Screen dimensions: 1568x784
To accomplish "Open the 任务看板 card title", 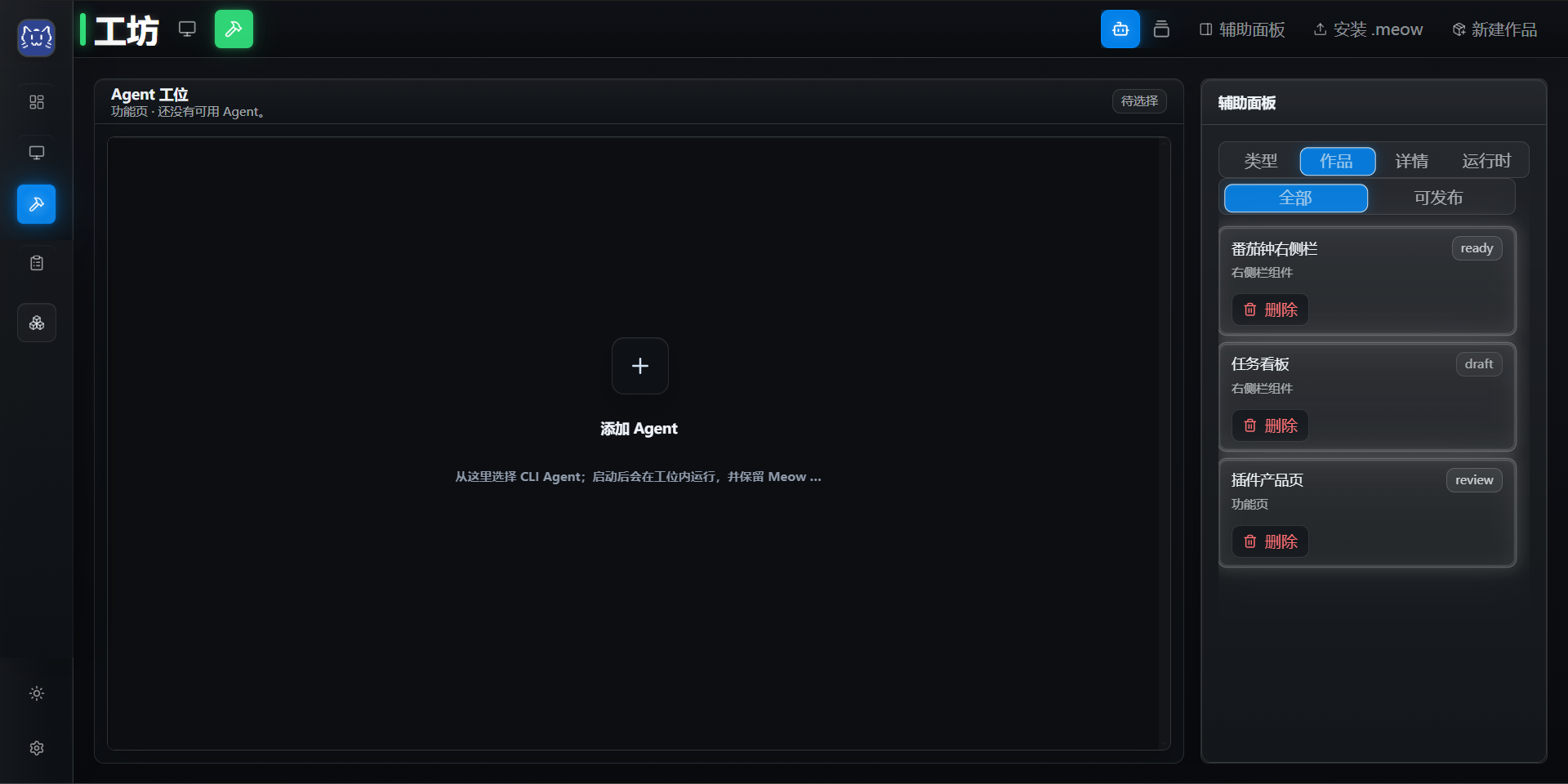I will tap(1260, 364).
